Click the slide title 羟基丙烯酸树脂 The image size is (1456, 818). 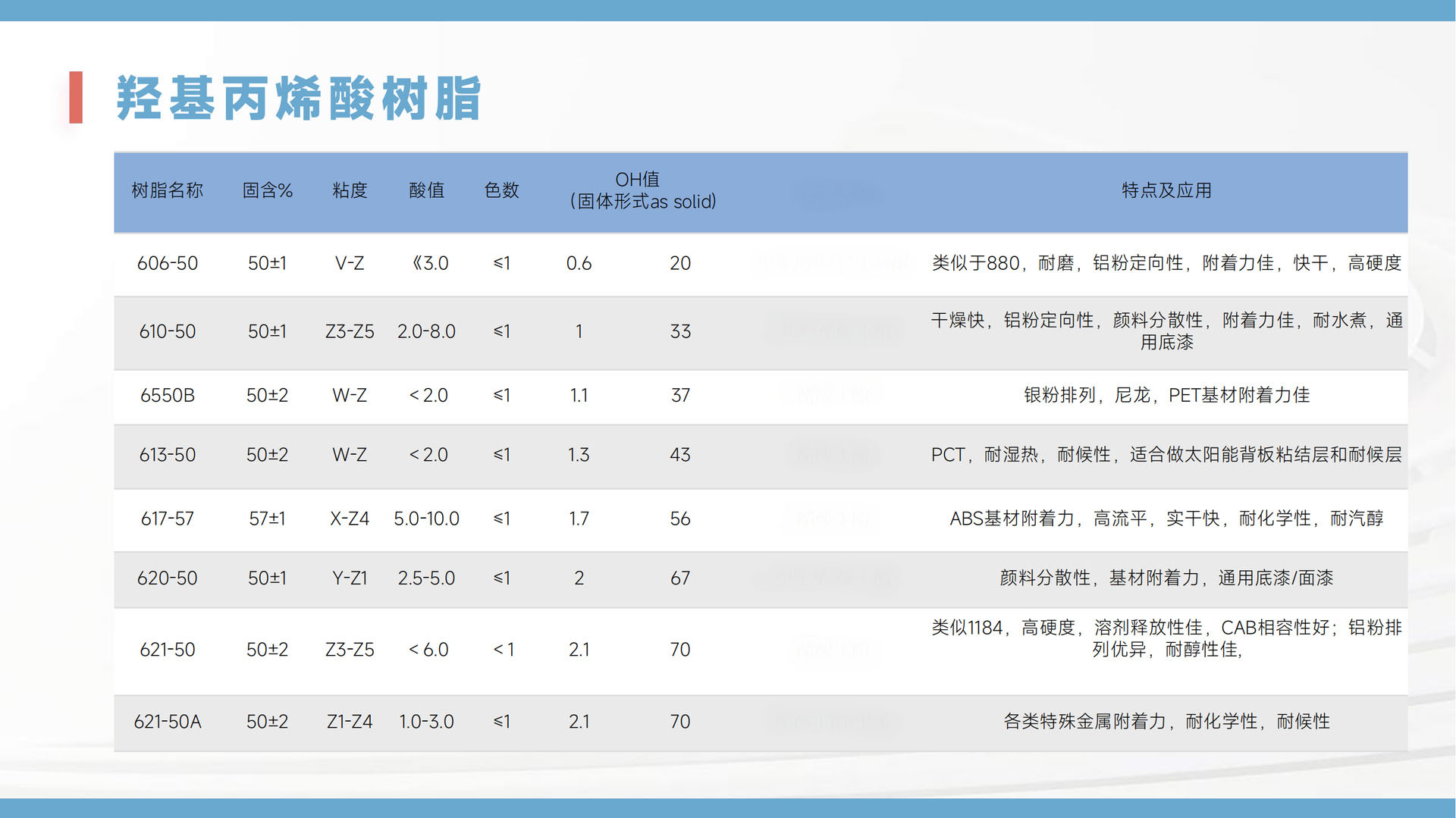pyautogui.click(x=298, y=98)
